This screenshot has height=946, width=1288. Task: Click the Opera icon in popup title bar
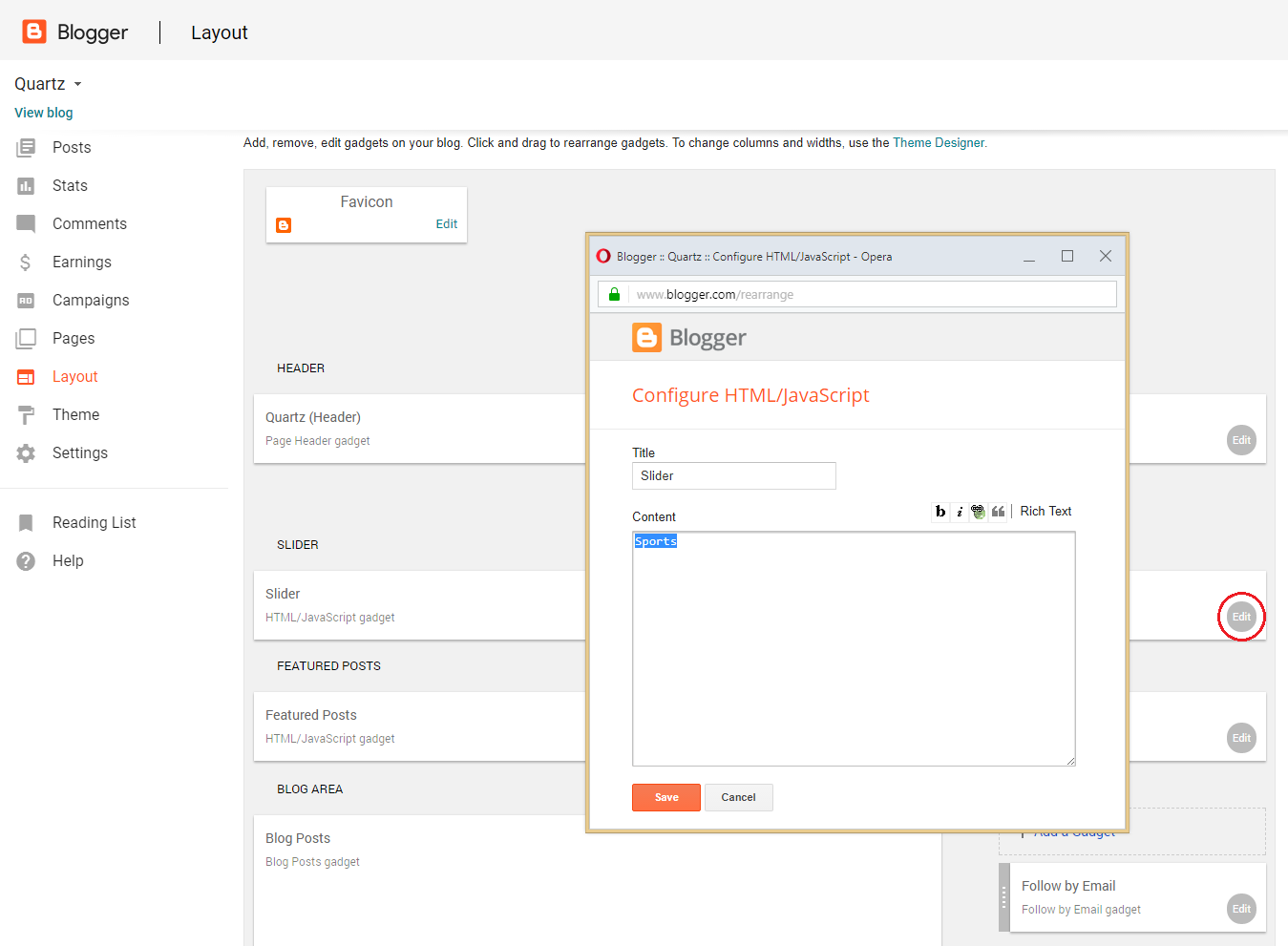[x=603, y=256]
